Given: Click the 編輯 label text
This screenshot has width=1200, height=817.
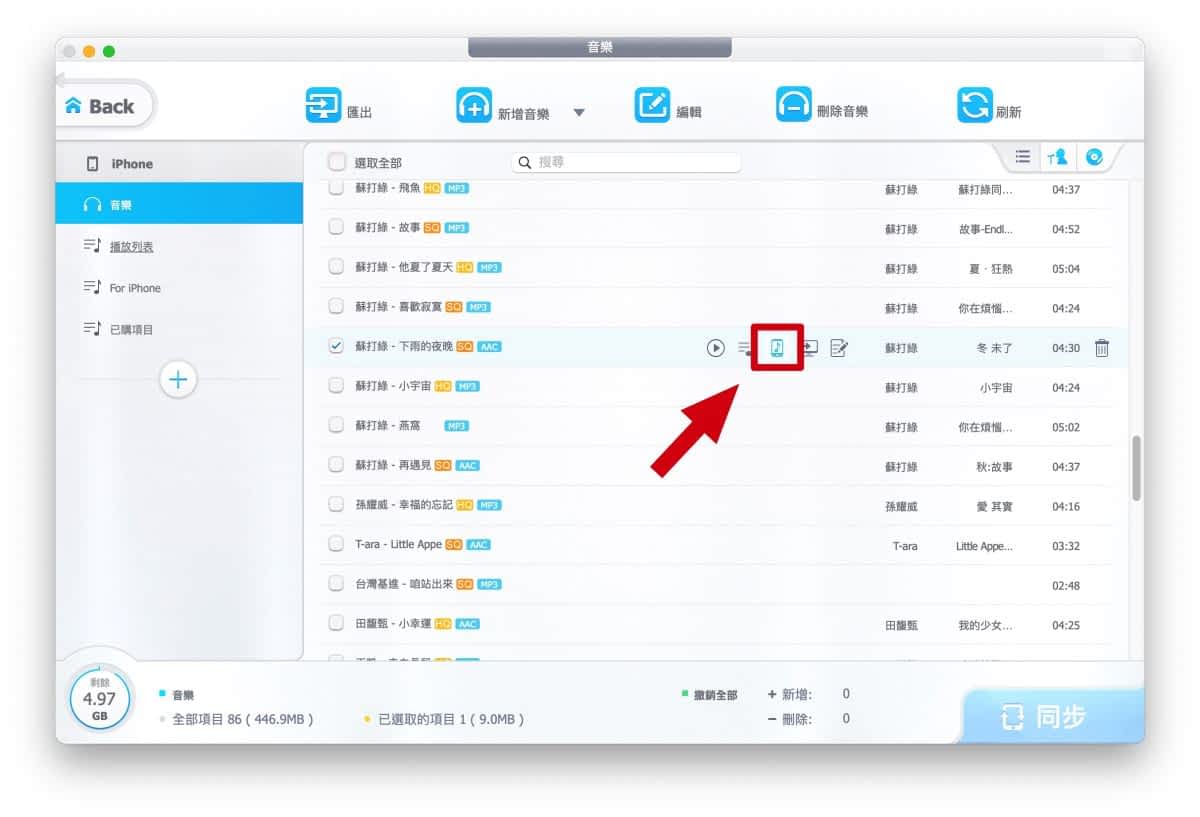Looking at the screenshot, I should 689,111.
